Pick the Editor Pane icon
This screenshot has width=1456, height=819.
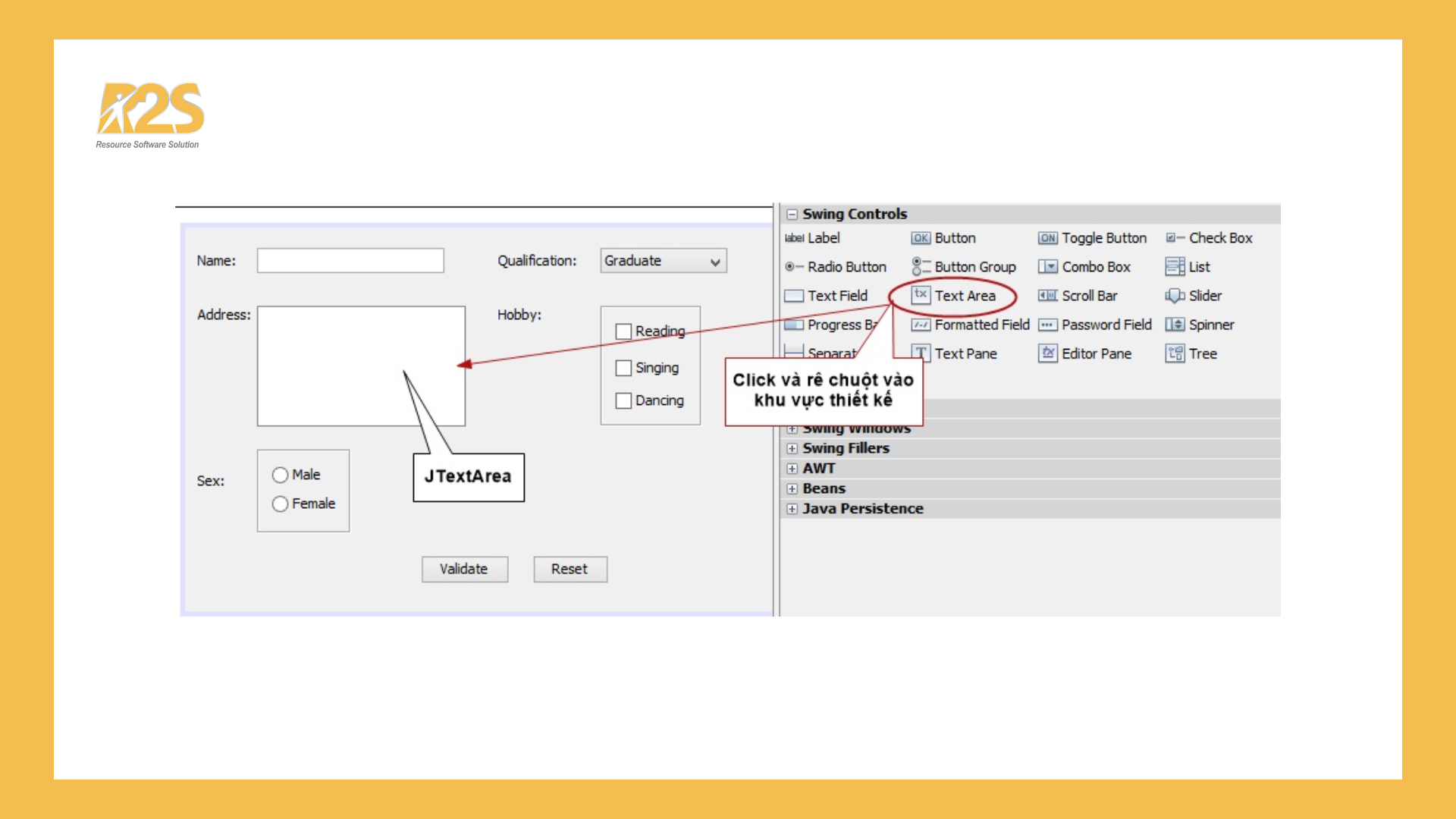click(1047, 353)
